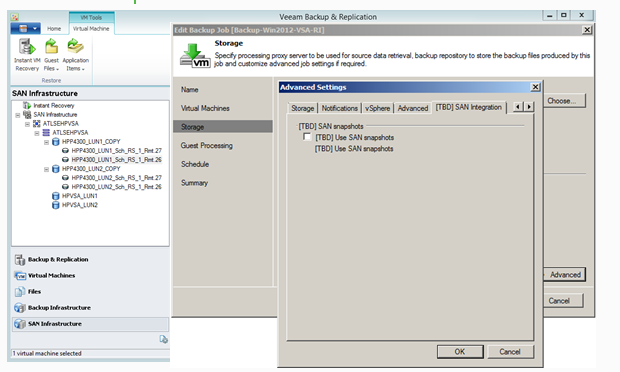Click the Advanced button in Edit Backup Job
This screenshot has height=372, width=620.
click(564, 275)
